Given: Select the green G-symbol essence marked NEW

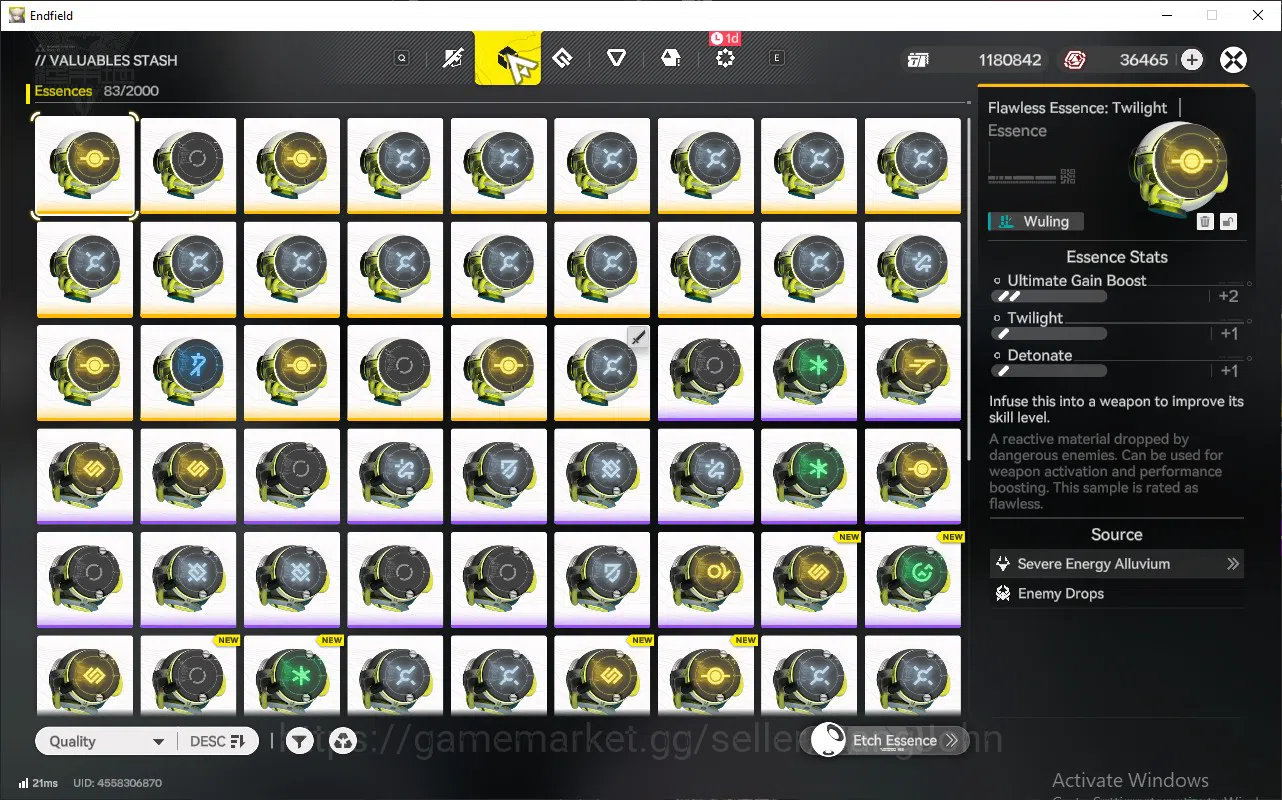Looking at the screenshot, I should click(x=913, y=580).
